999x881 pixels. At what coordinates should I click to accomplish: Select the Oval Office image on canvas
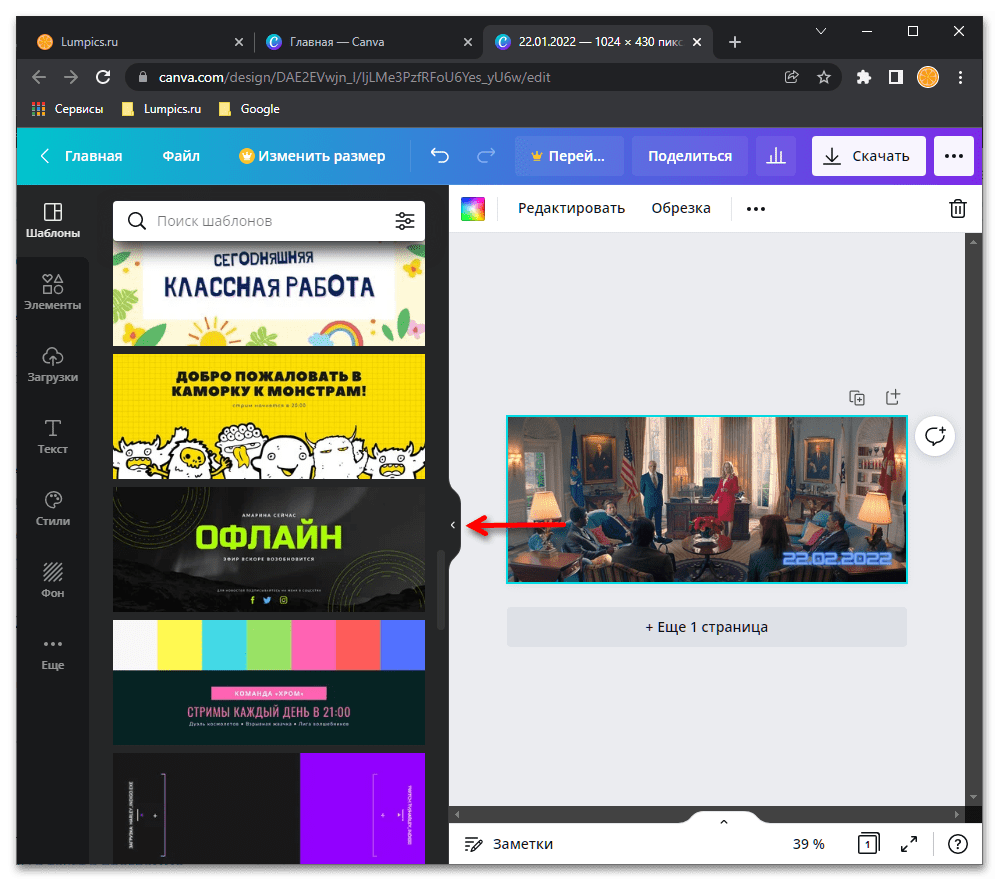click(x=707, y=499)
